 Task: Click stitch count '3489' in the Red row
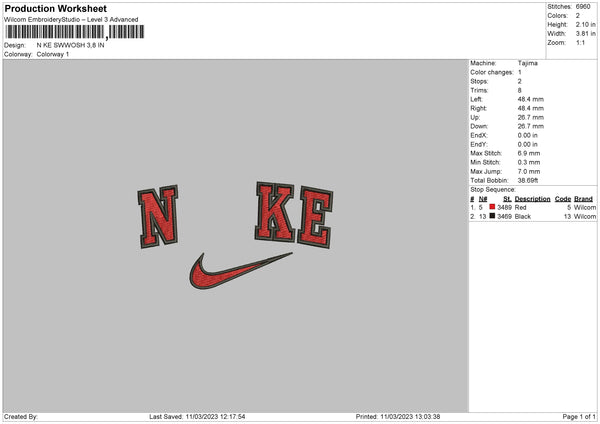click(x=504, y=207)
